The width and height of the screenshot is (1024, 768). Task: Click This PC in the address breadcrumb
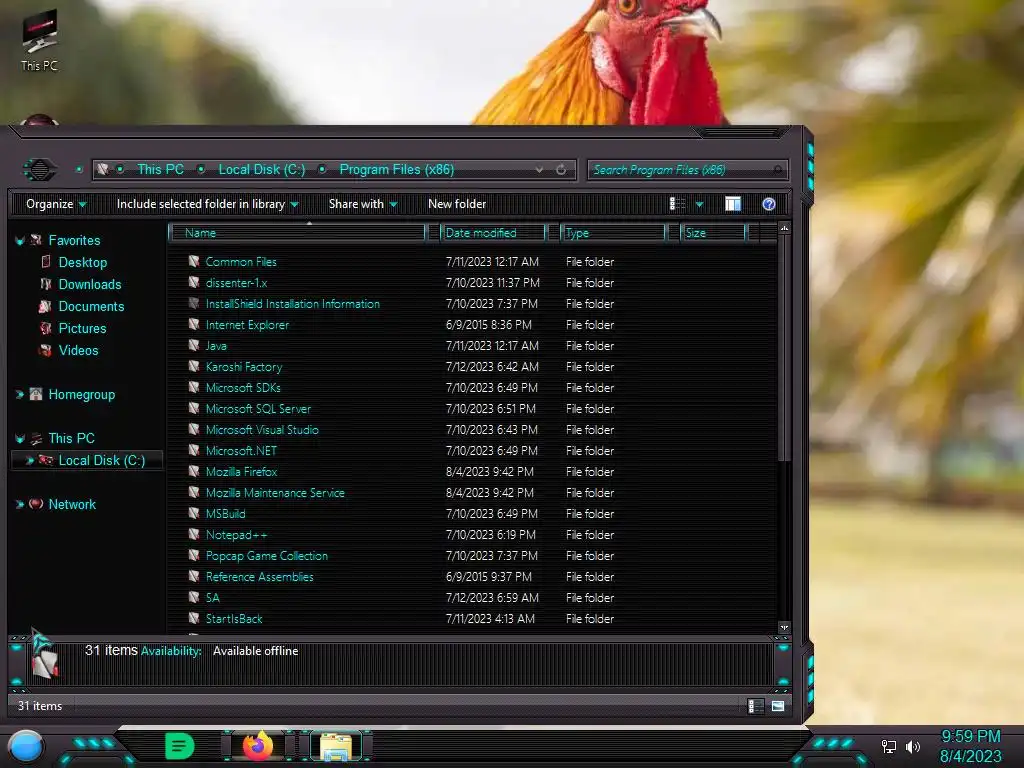pyautogui.click(x=160, y=169)
